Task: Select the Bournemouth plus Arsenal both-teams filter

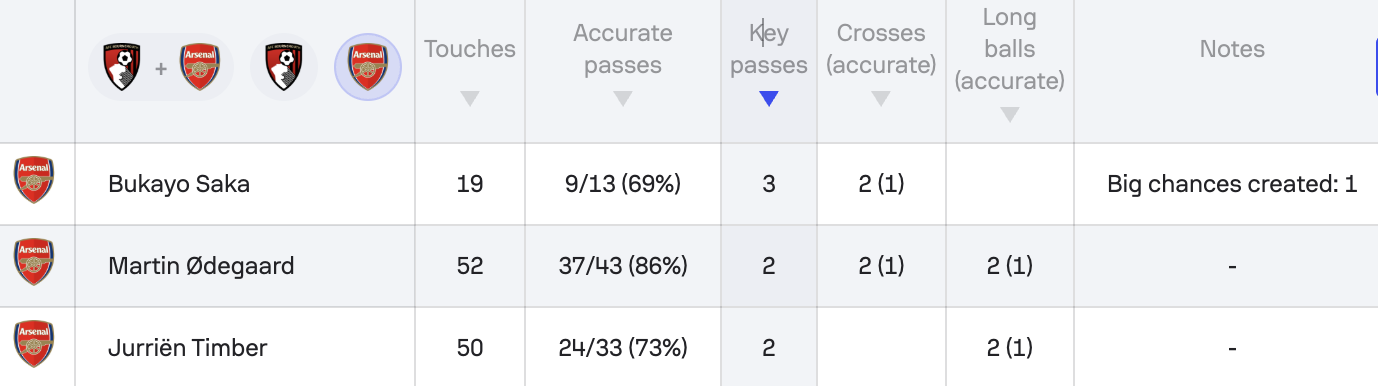Action: click(161, 68)
